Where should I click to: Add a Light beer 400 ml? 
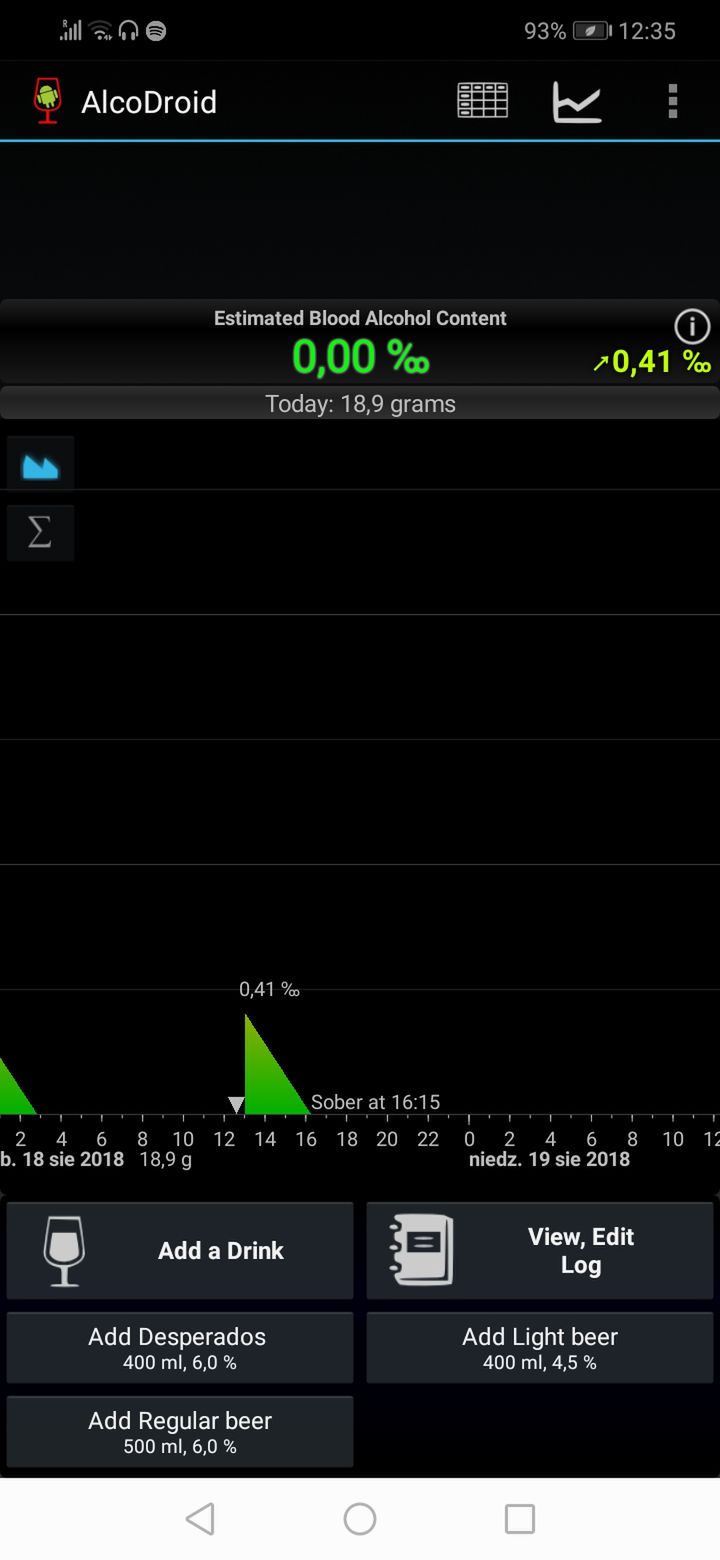pos(540,1348)
